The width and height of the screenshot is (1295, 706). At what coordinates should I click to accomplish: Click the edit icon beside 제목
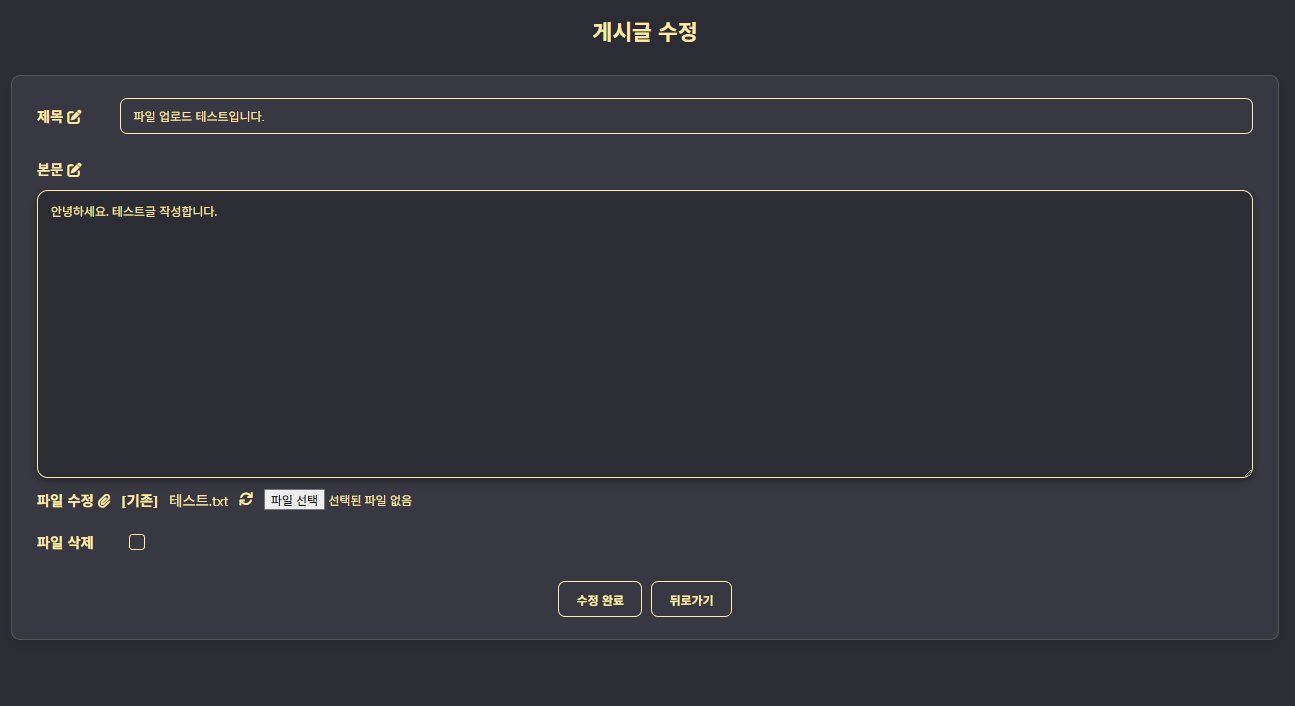click(74, 117)
